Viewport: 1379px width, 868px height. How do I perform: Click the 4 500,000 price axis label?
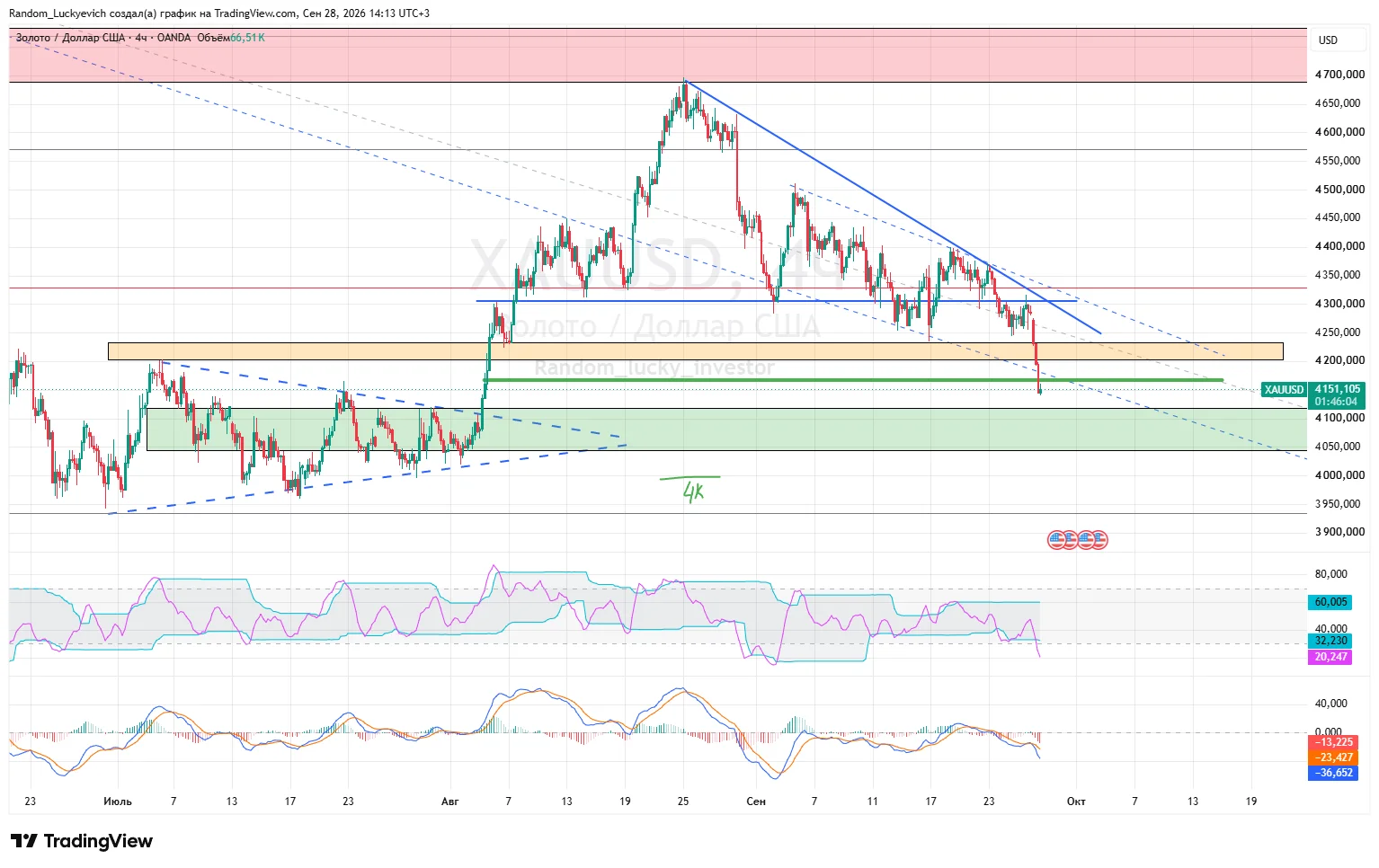tap(1339, 190)
